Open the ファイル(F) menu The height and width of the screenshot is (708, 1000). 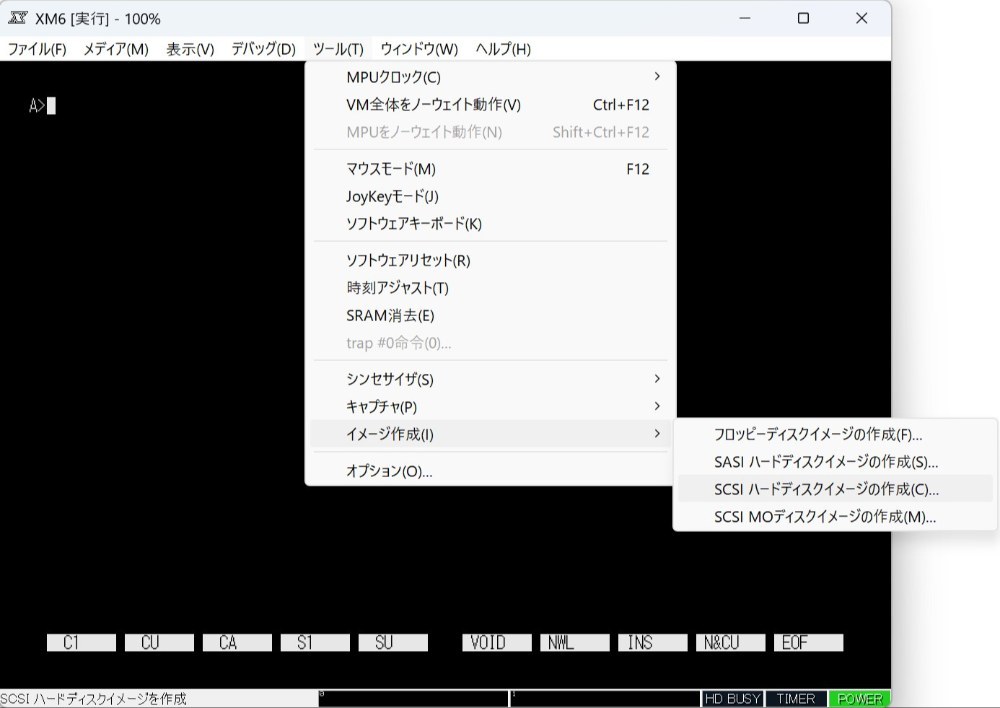pos(36,49)
